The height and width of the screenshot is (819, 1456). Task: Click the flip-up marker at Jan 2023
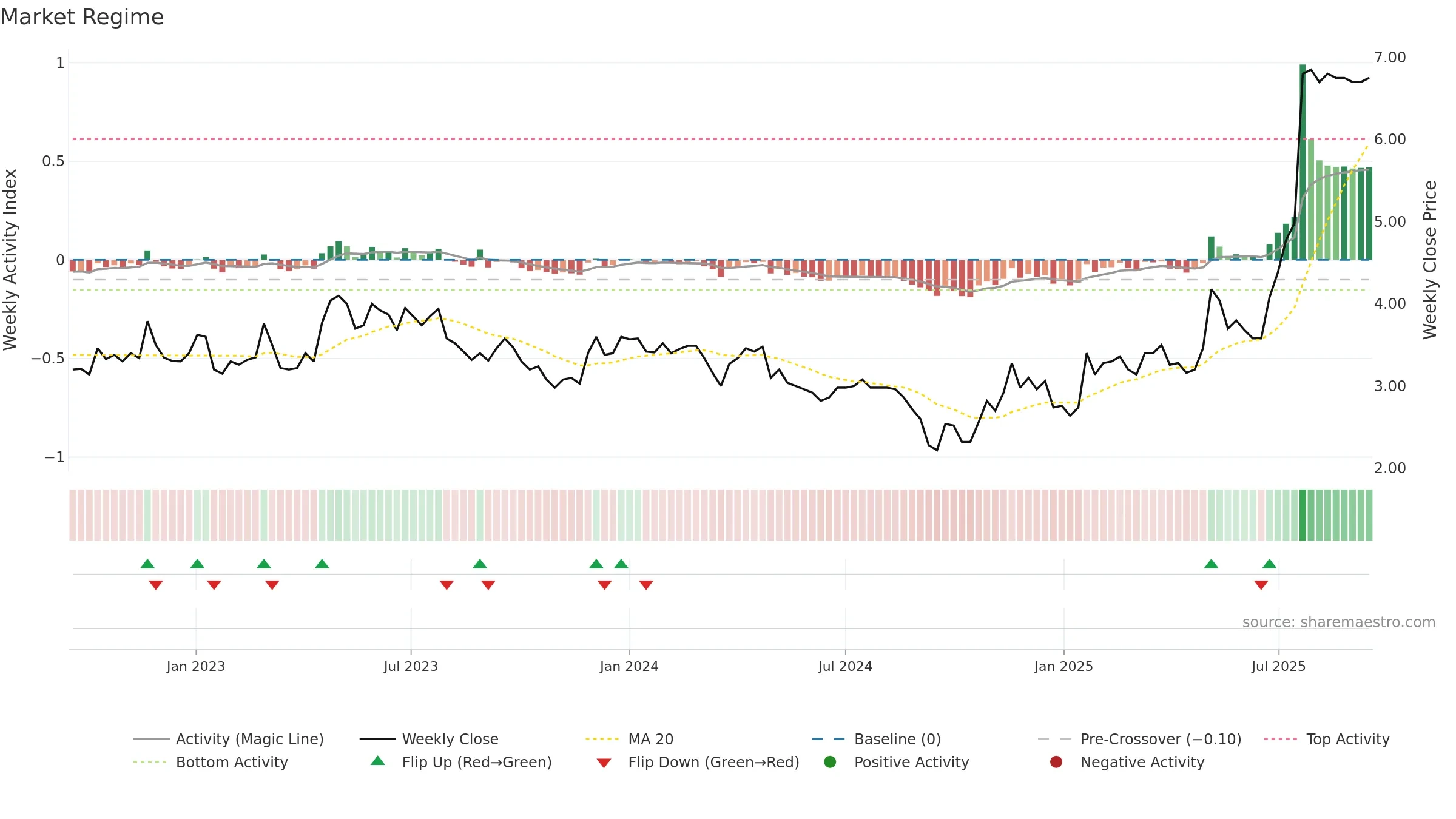tap(197, 564)
